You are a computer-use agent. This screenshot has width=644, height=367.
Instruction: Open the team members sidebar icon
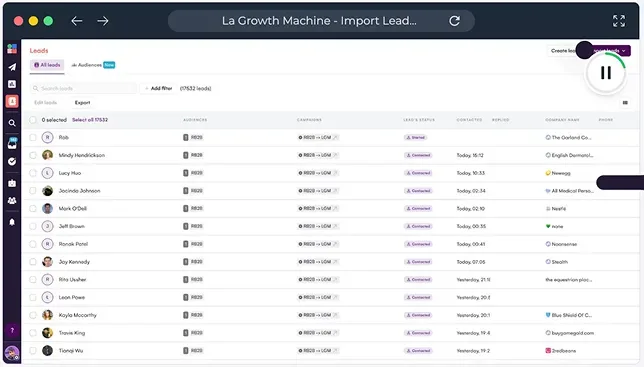click(x=12, y=201)
